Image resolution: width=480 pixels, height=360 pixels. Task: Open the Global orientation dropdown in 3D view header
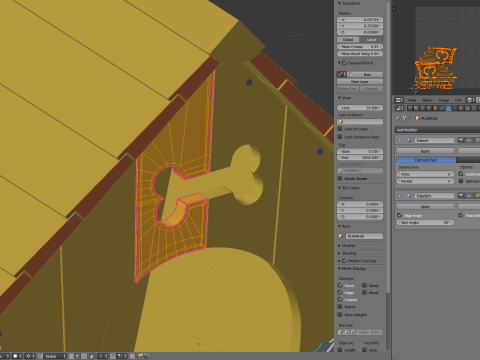[x=55, y=356]
